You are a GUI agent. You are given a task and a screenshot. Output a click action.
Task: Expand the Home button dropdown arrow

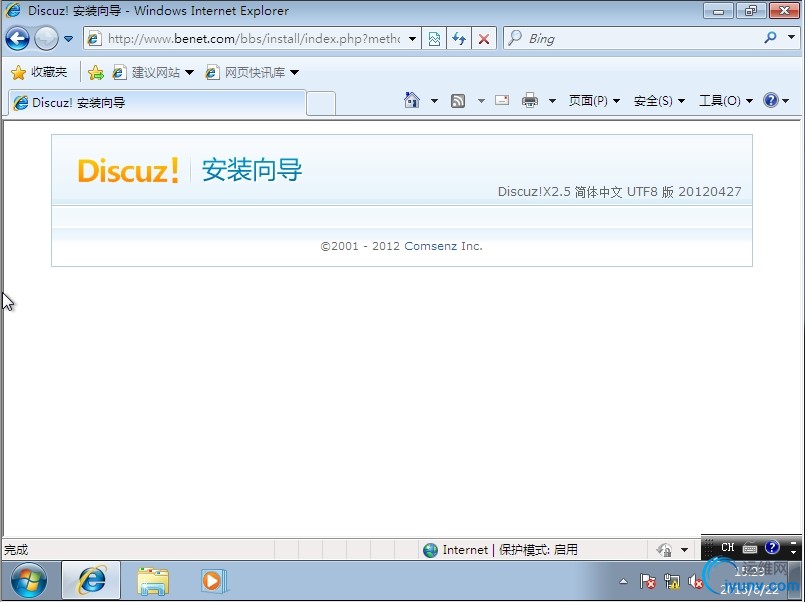pos(434,101)
